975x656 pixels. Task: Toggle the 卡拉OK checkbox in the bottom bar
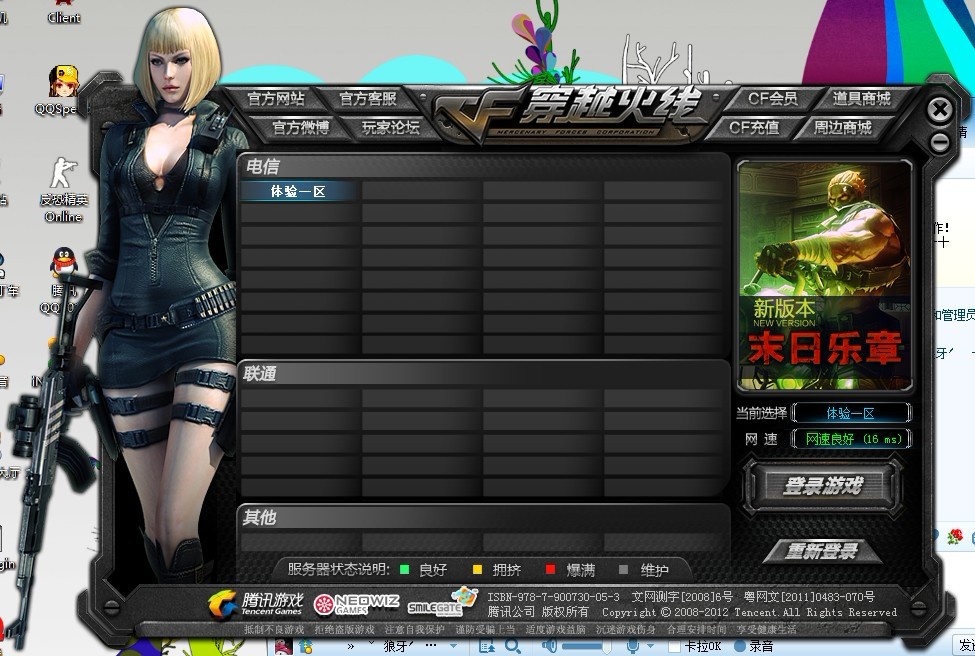coord(674,647)
